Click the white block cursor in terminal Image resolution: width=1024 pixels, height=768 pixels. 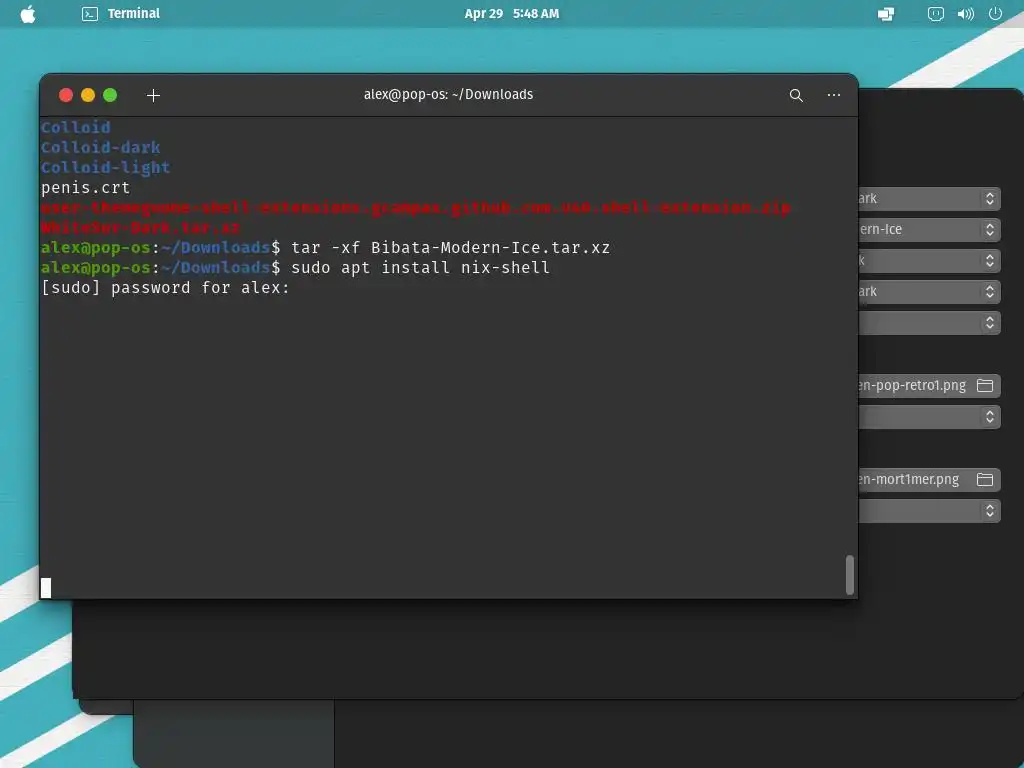[46, 588]
